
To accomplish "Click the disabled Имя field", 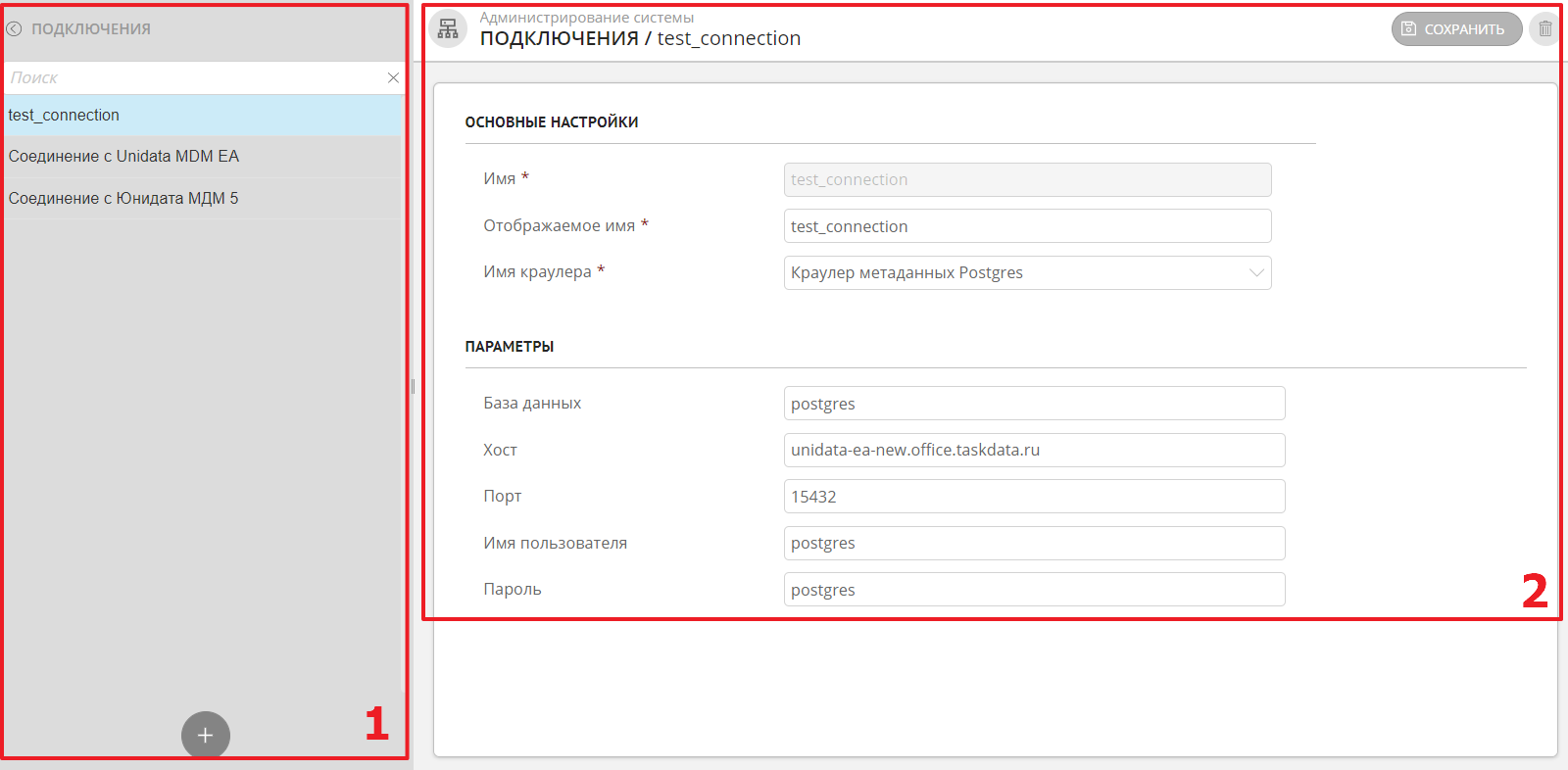I will coord(1027,180).
